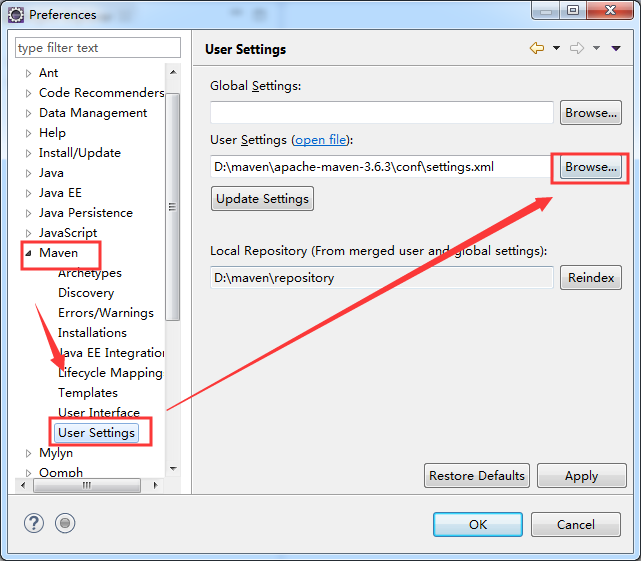Select Lifecycle Mappings item
The height and width of the screenshot is (561, 641).
(x=110, y=373)
